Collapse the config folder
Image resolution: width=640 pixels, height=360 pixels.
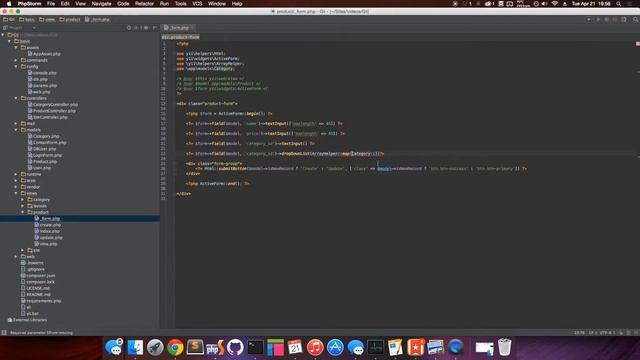tap(16, 66)
